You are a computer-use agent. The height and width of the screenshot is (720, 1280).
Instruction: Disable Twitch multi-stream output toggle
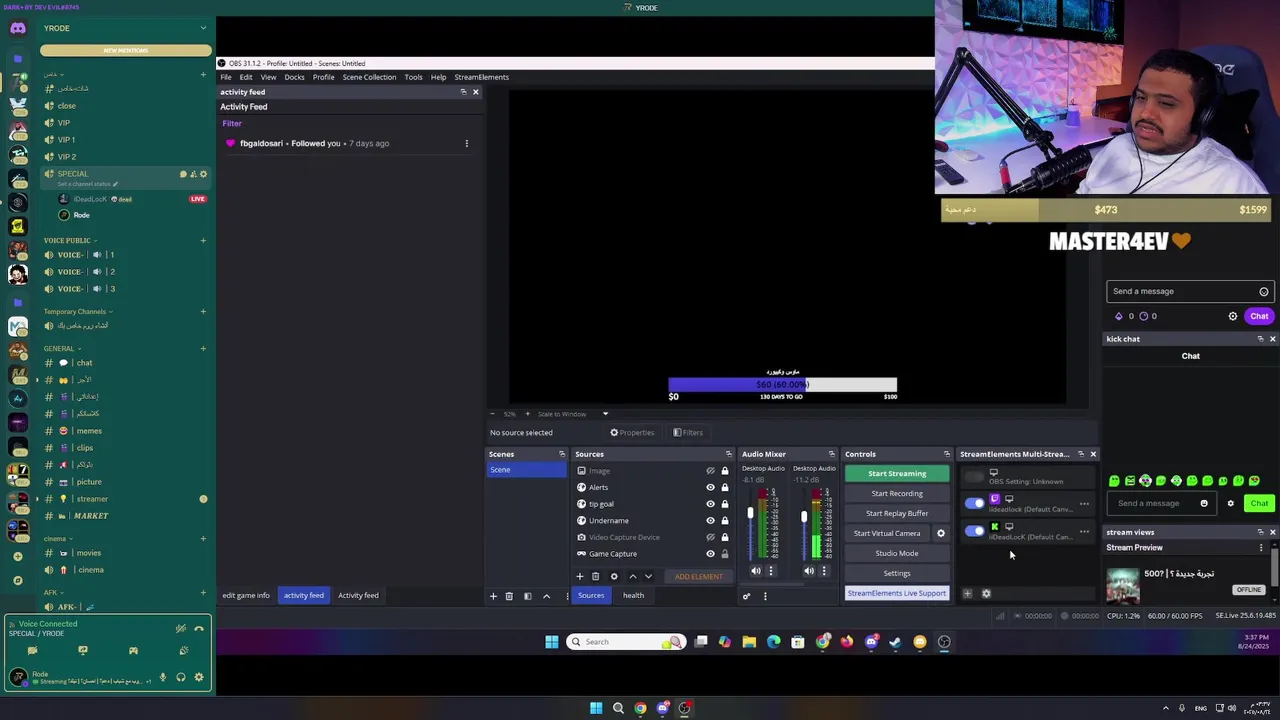point(974,504)
